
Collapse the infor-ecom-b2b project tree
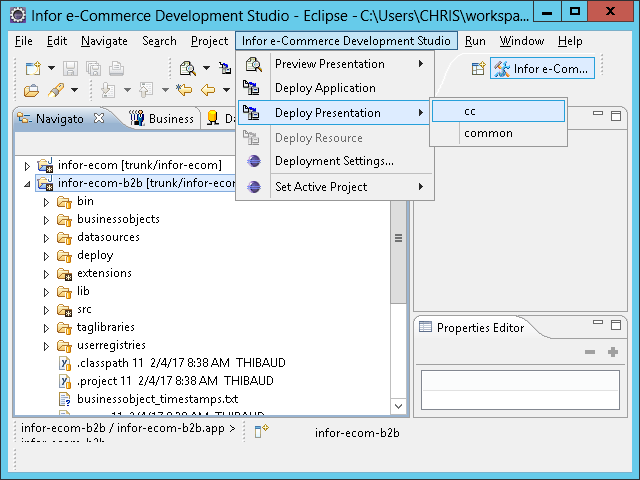point(27,183)
